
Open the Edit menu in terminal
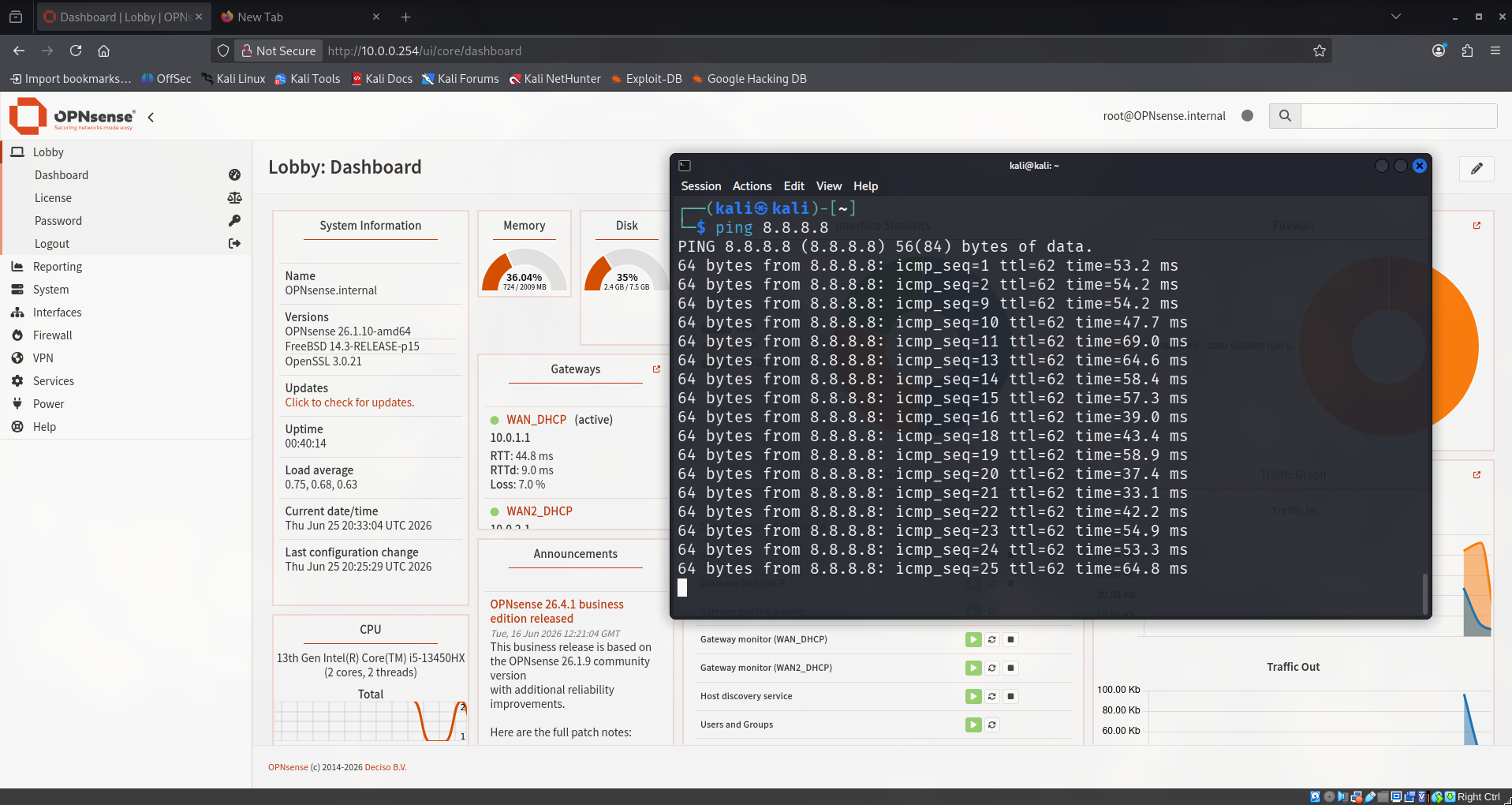point(793,186)
